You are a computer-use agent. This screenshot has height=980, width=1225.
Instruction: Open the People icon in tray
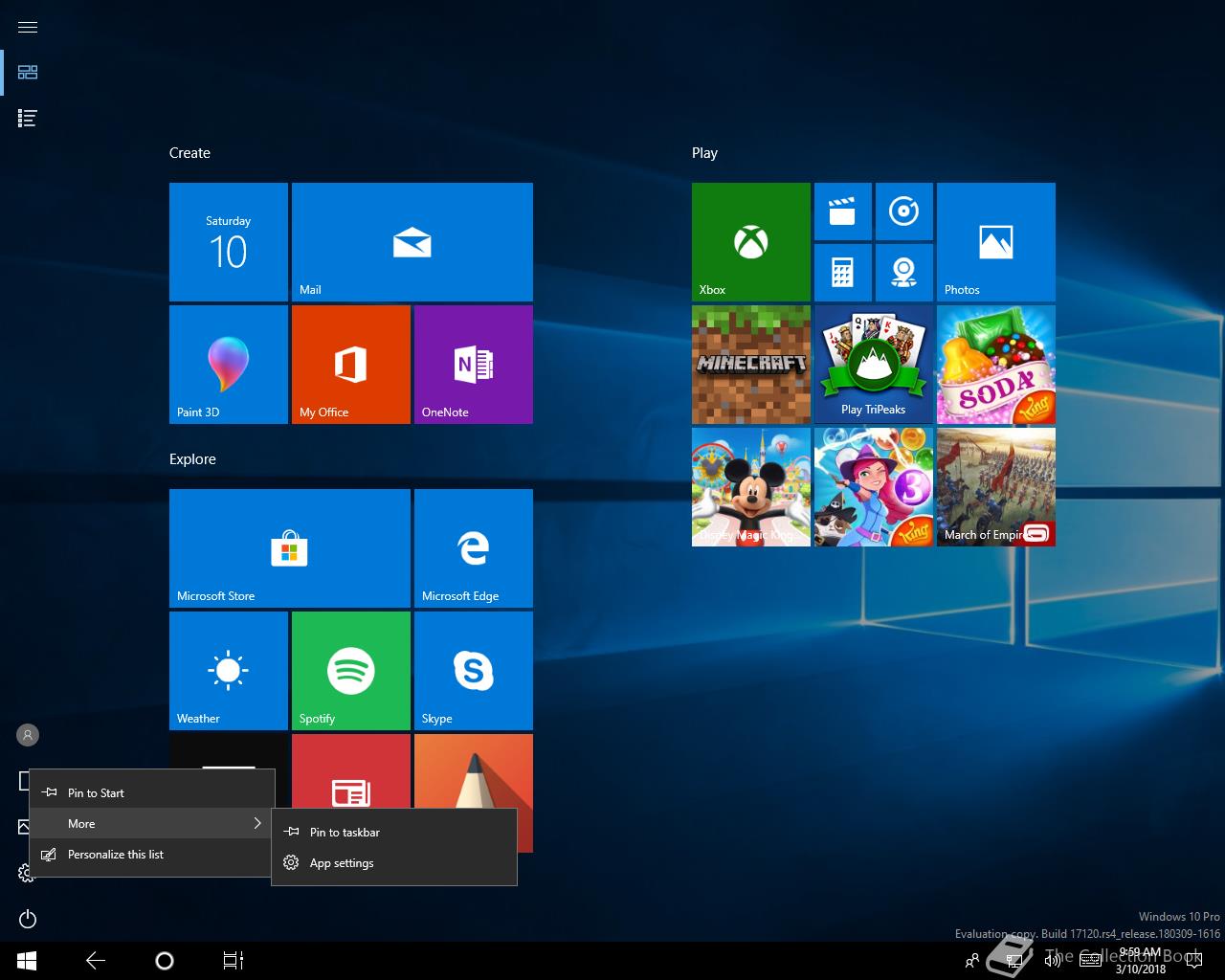(972, 961)
